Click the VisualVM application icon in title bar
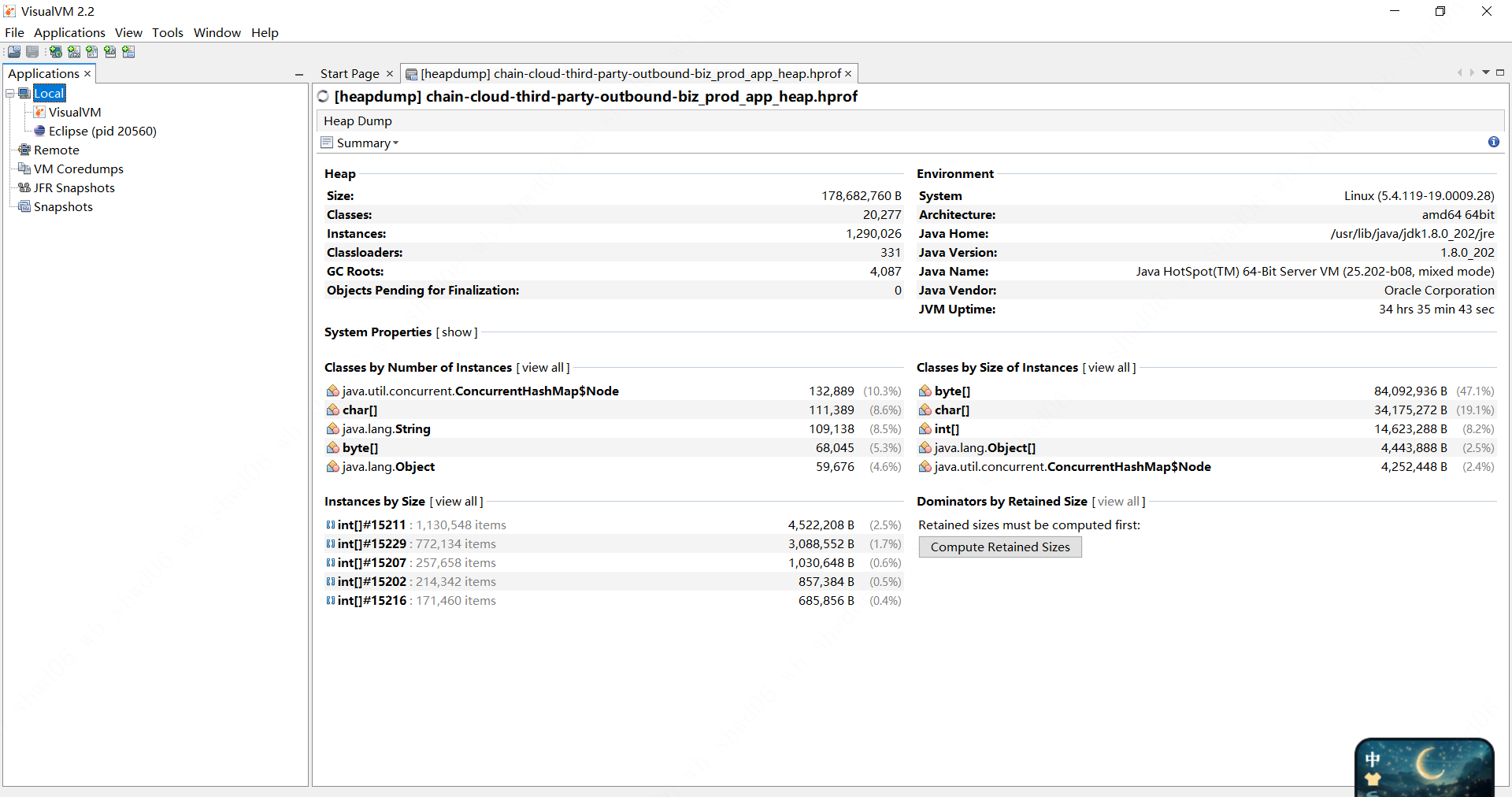Viewport: 1512px width, 797px height. [10, 11]
